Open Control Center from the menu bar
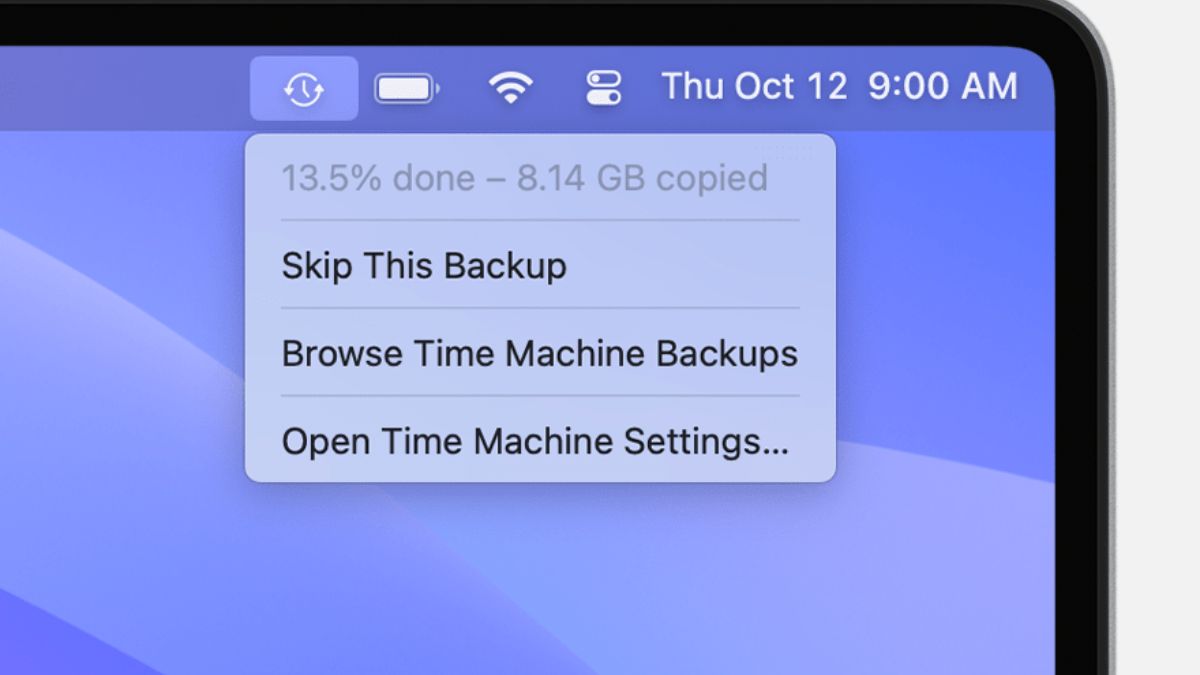1200x675 pixels. click(603, 88)
